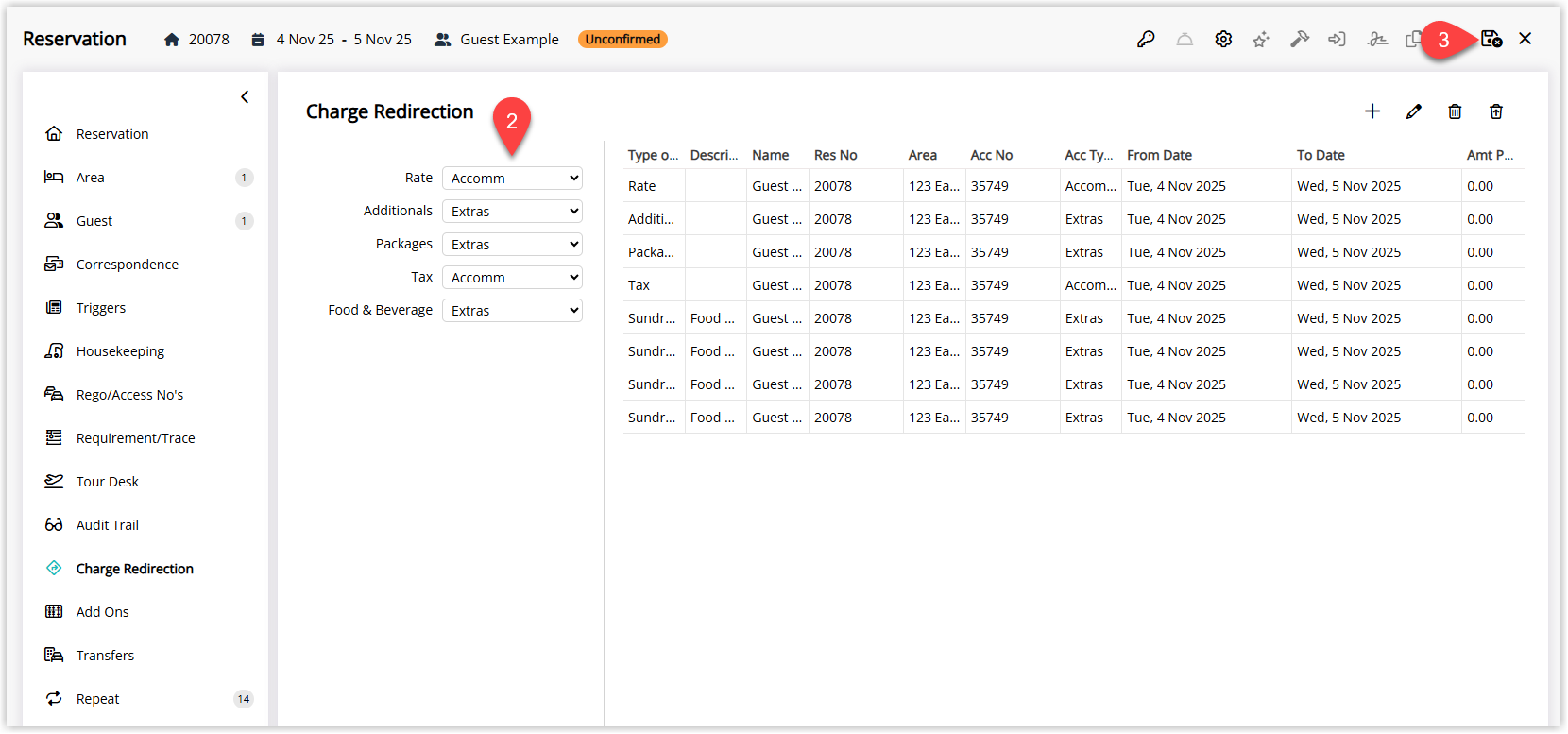The height and width of the screenshot is (734, 1568).
Task: Open the Audit Trail section
Action: point(108,525)
